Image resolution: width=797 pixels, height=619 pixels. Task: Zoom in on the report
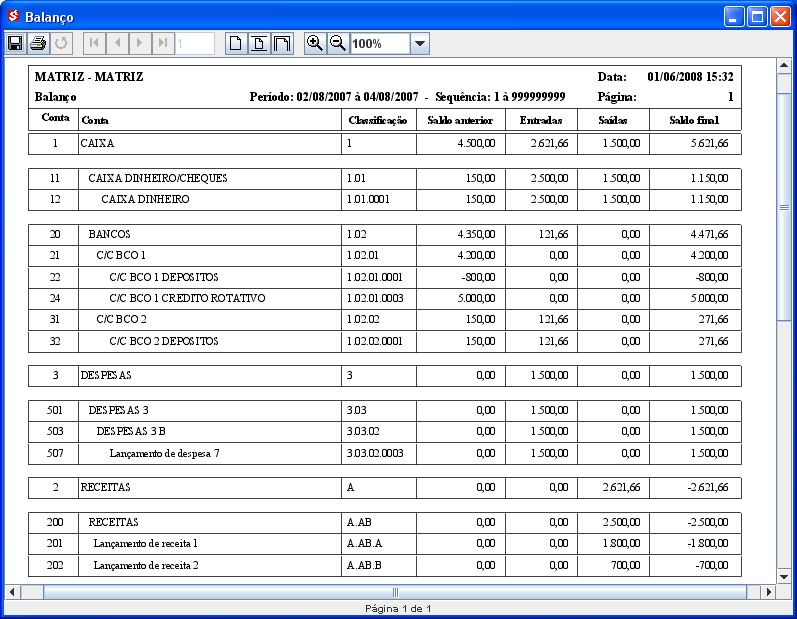pos(315,43)
